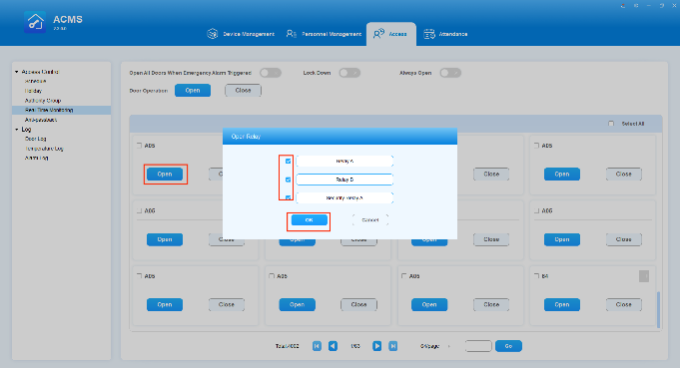Click the ACMS home logo icon

click(35, 22)
